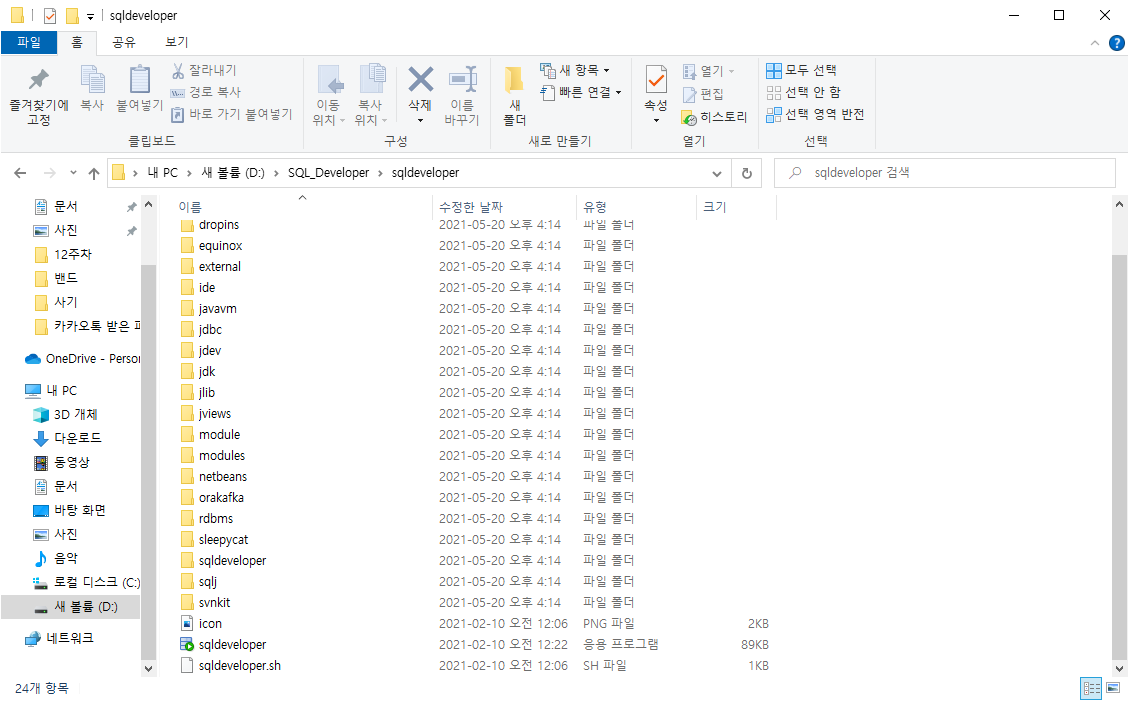This screenshot has height=701, width=1129.
Task: Switch to details view icon in status bar
Action: click(x=1092, y=688)
